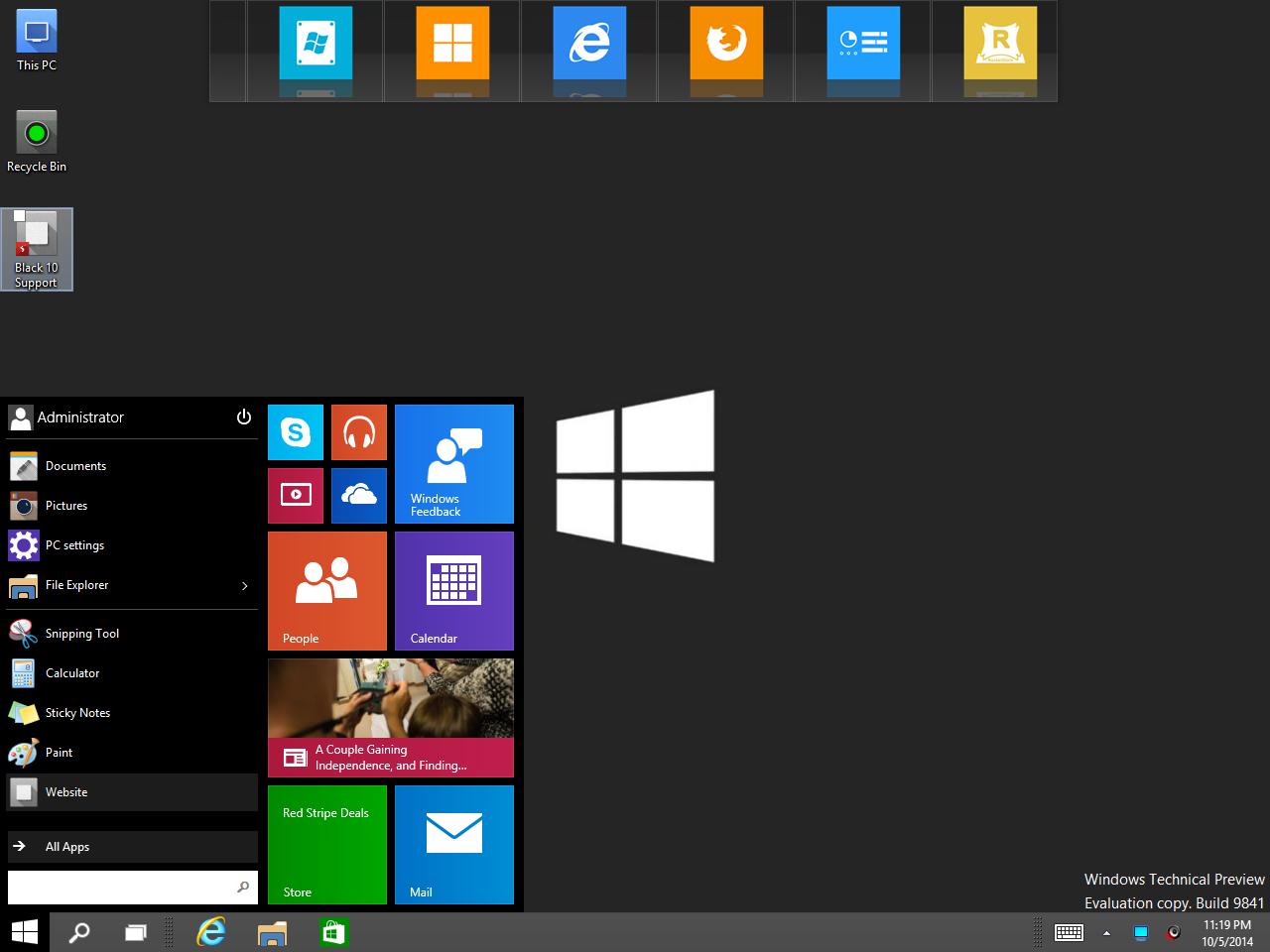1270x952 pixels.
Task: Open the Store from the taskbar
Action: coord(333,932)
